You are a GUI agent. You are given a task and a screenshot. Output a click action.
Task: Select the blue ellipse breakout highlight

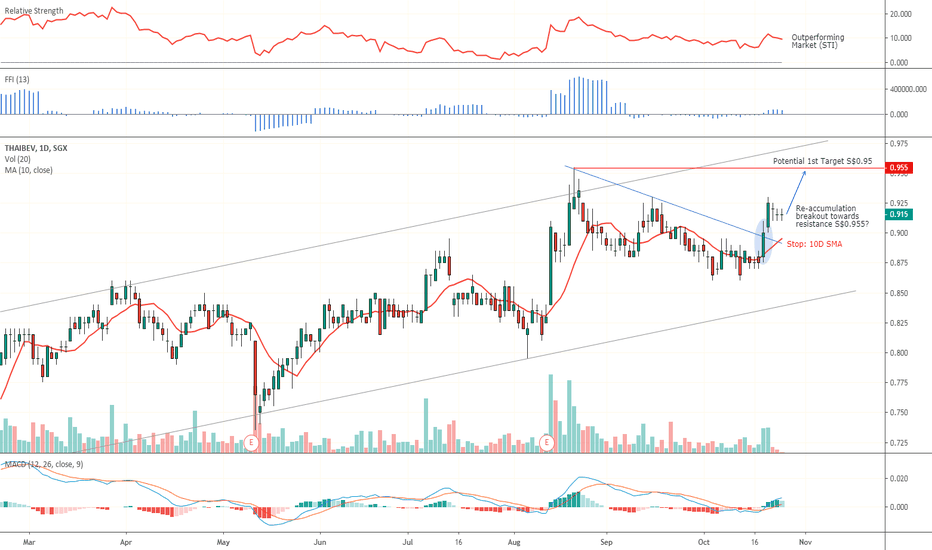(765, 241)
